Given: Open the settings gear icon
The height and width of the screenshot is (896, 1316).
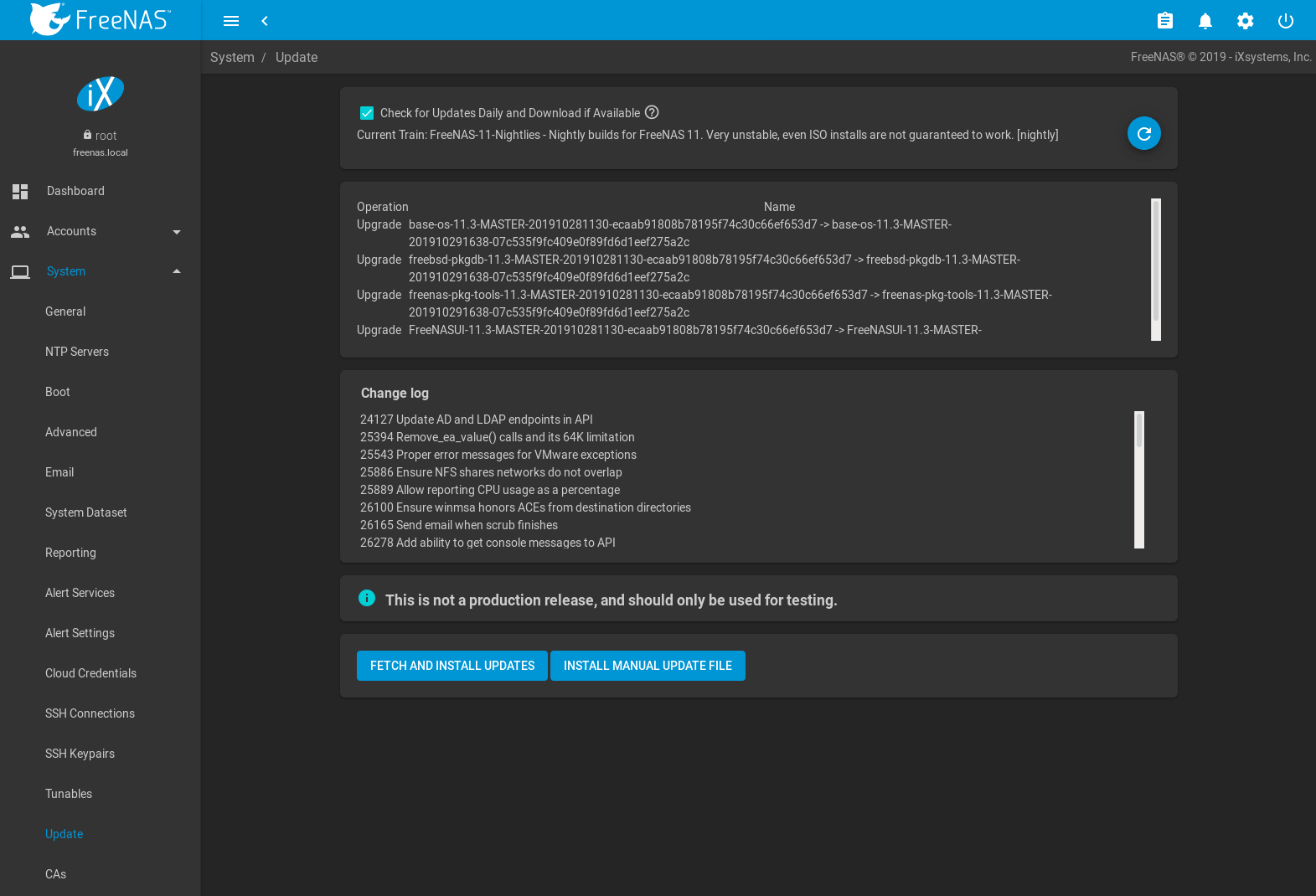Looking at the screenshot, I should (1245, 21).
